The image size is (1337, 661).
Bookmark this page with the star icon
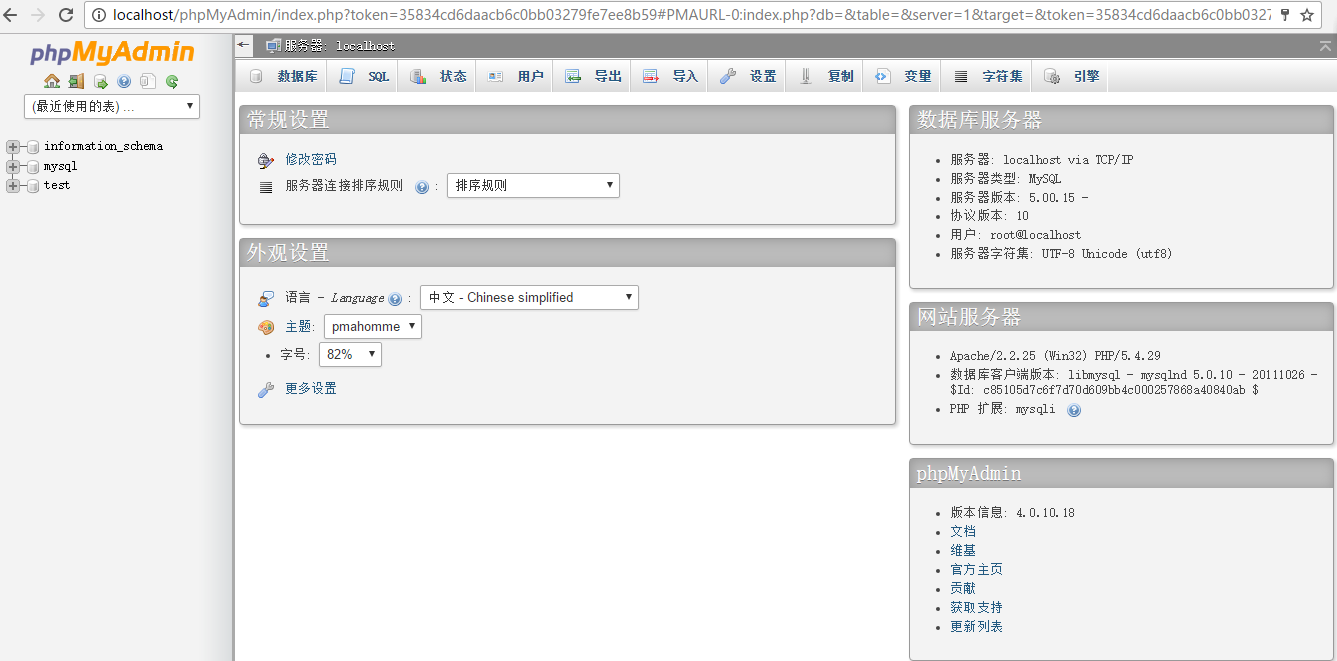coord(1306,15)
